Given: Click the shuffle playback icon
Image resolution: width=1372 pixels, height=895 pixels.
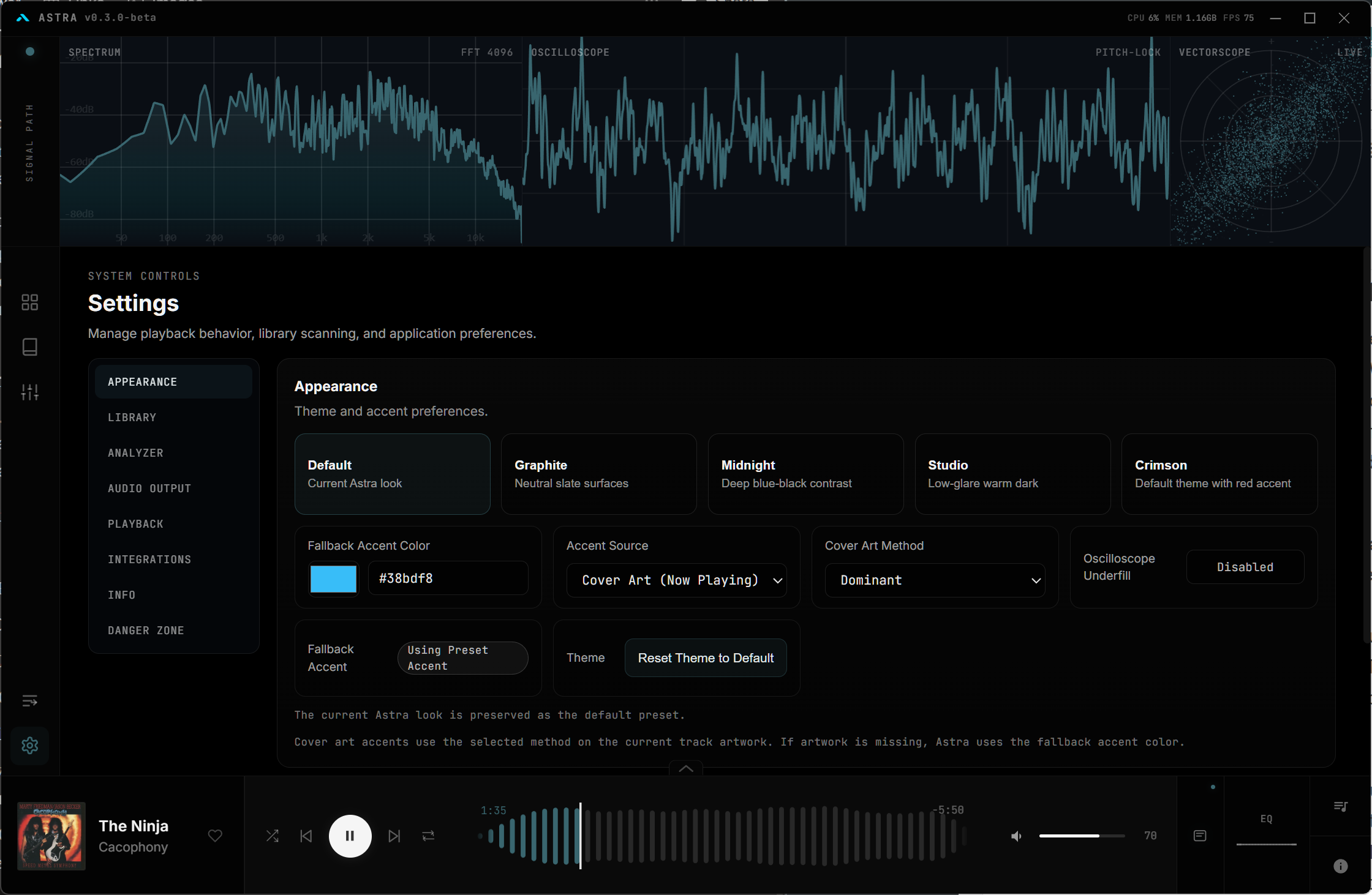Looking at the screenshot, I should click(273, 836).
